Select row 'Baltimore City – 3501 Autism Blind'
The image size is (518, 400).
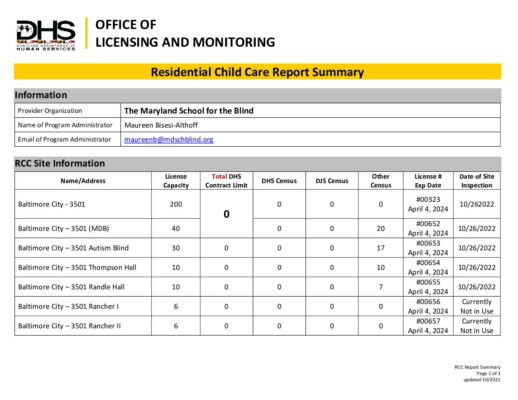[x=257, y=248]
